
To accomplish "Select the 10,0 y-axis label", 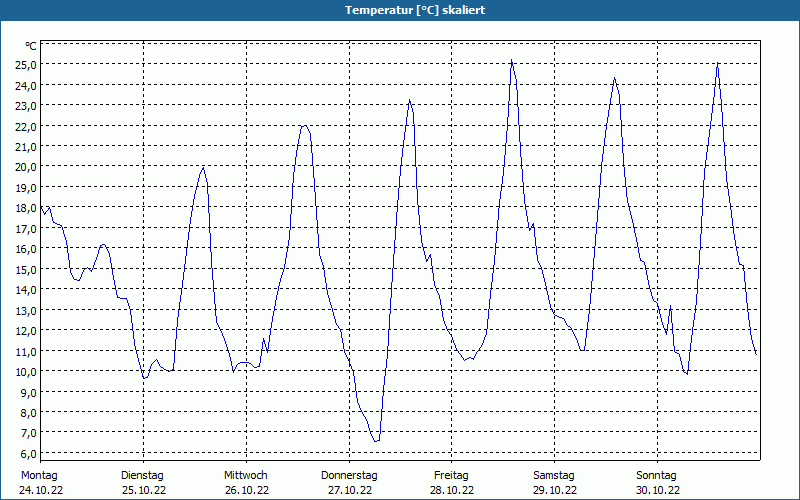I will coord(27,371).
